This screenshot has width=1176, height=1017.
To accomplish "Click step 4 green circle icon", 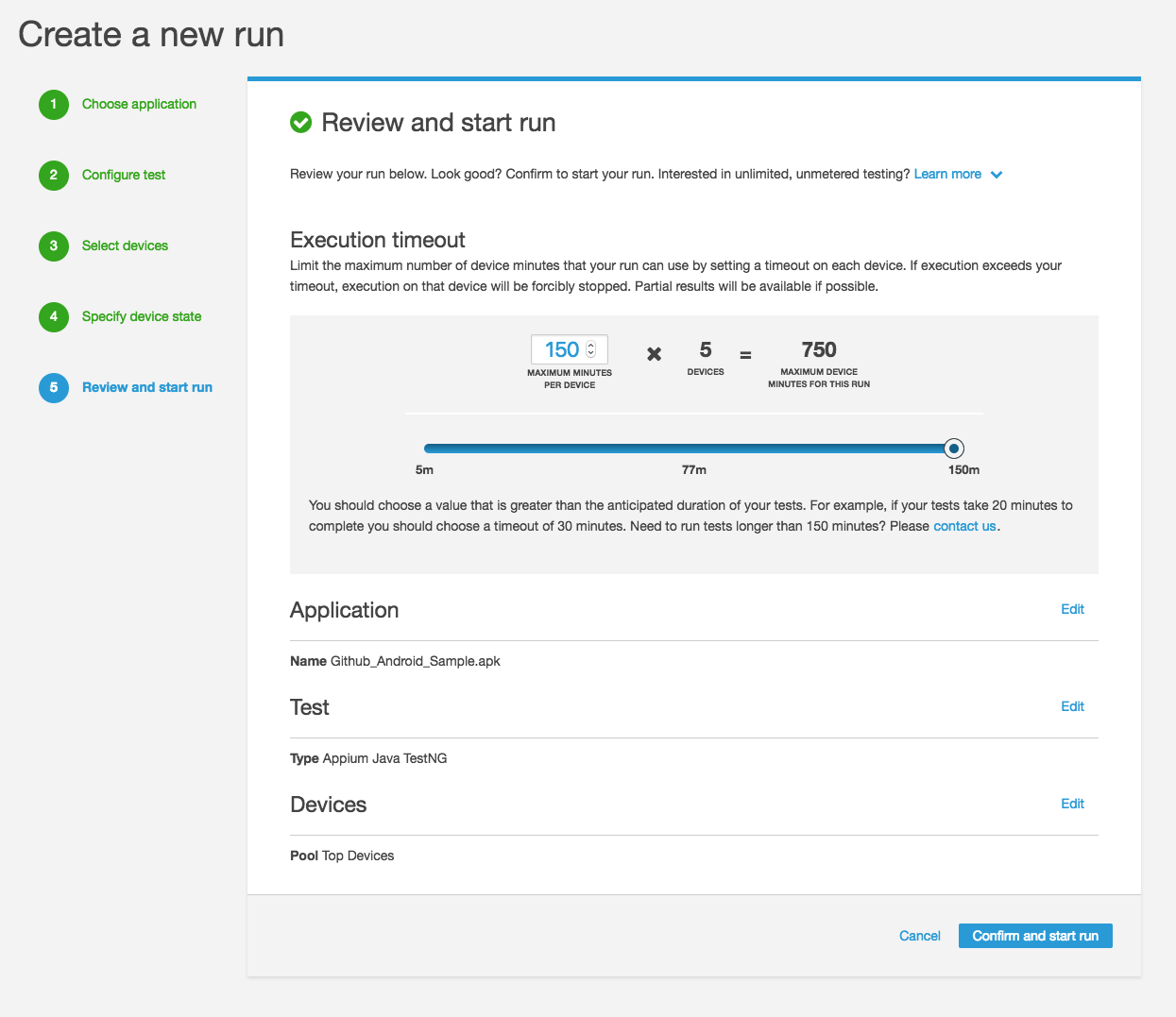I will pos(54,317).
